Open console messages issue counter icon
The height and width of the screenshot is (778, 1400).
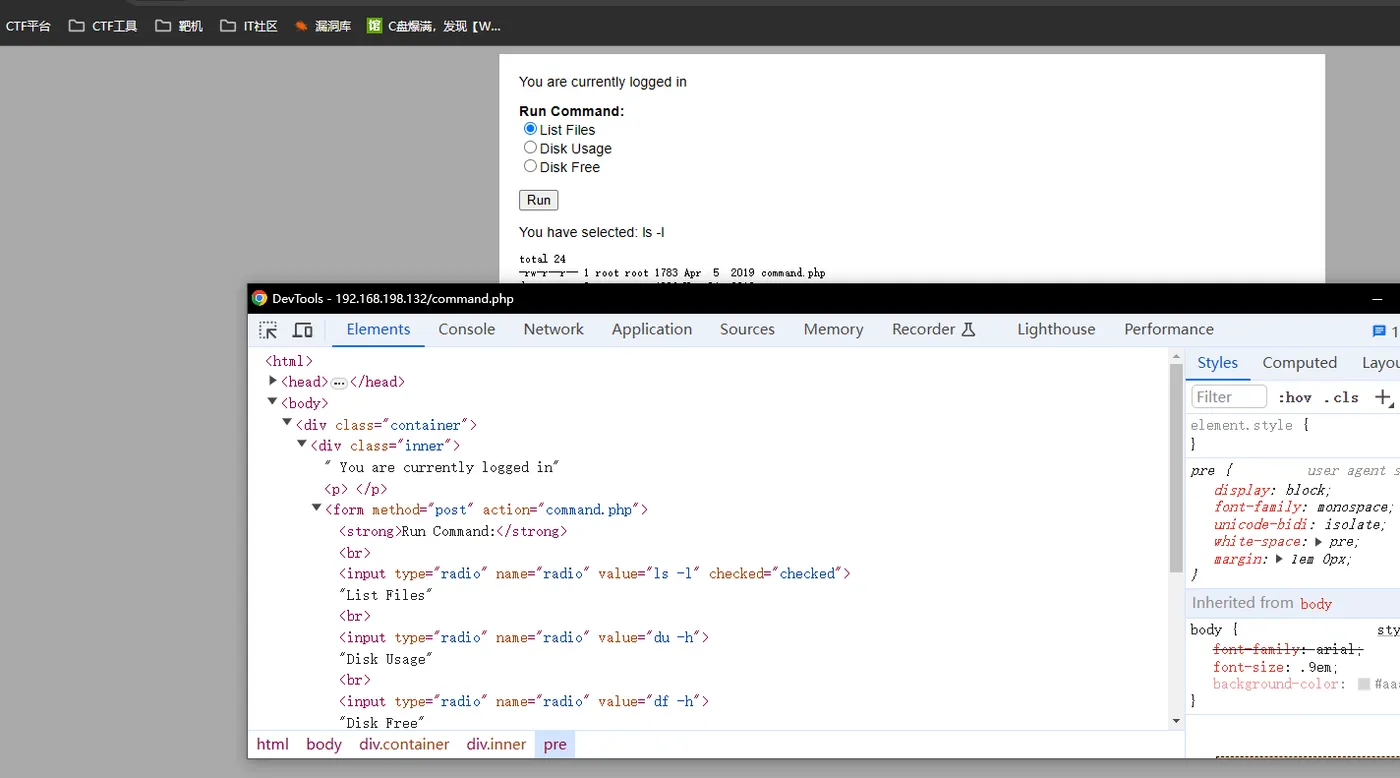[1380, 331]
